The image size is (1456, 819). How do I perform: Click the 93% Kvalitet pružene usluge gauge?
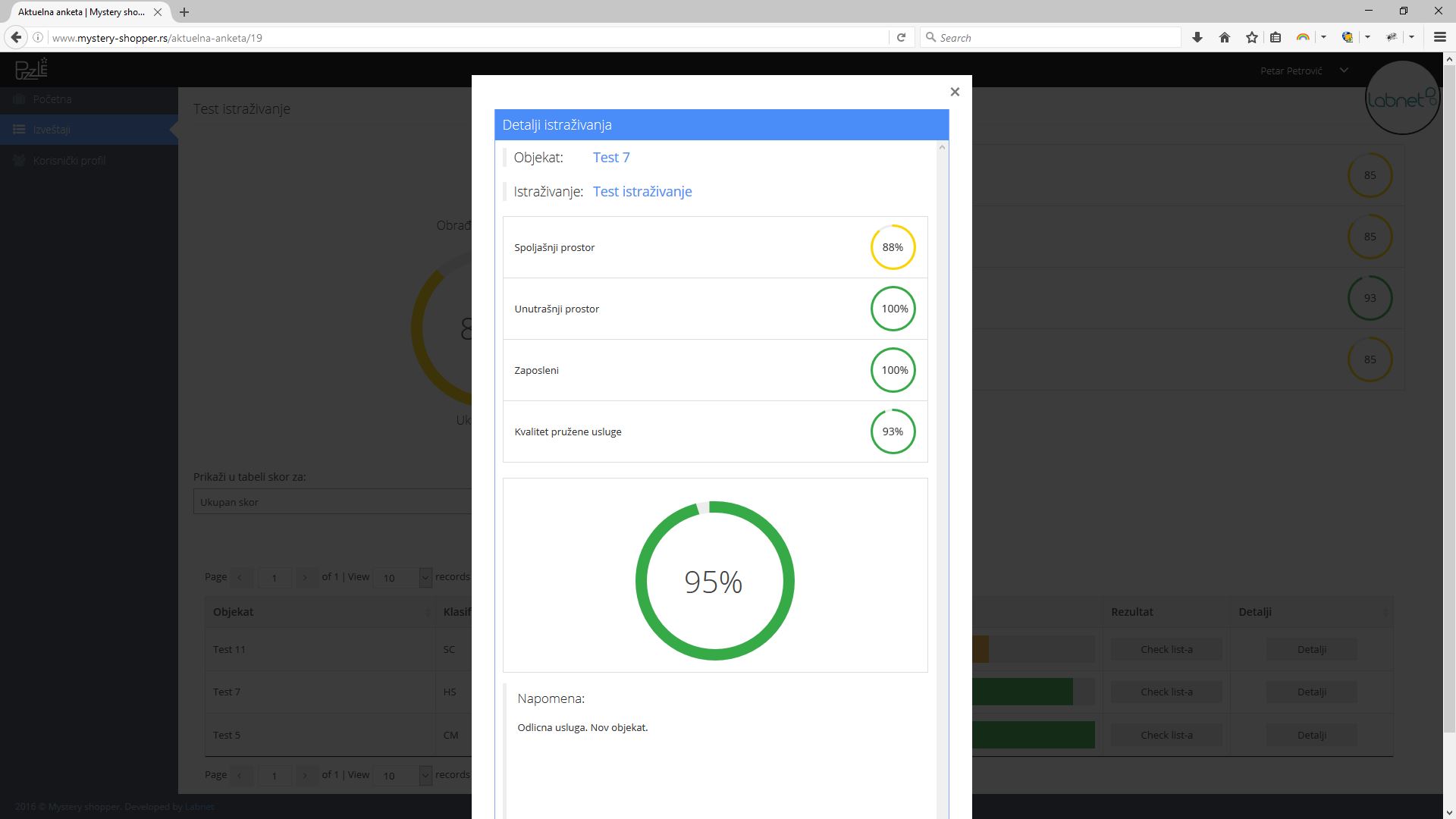coord(893,431)
